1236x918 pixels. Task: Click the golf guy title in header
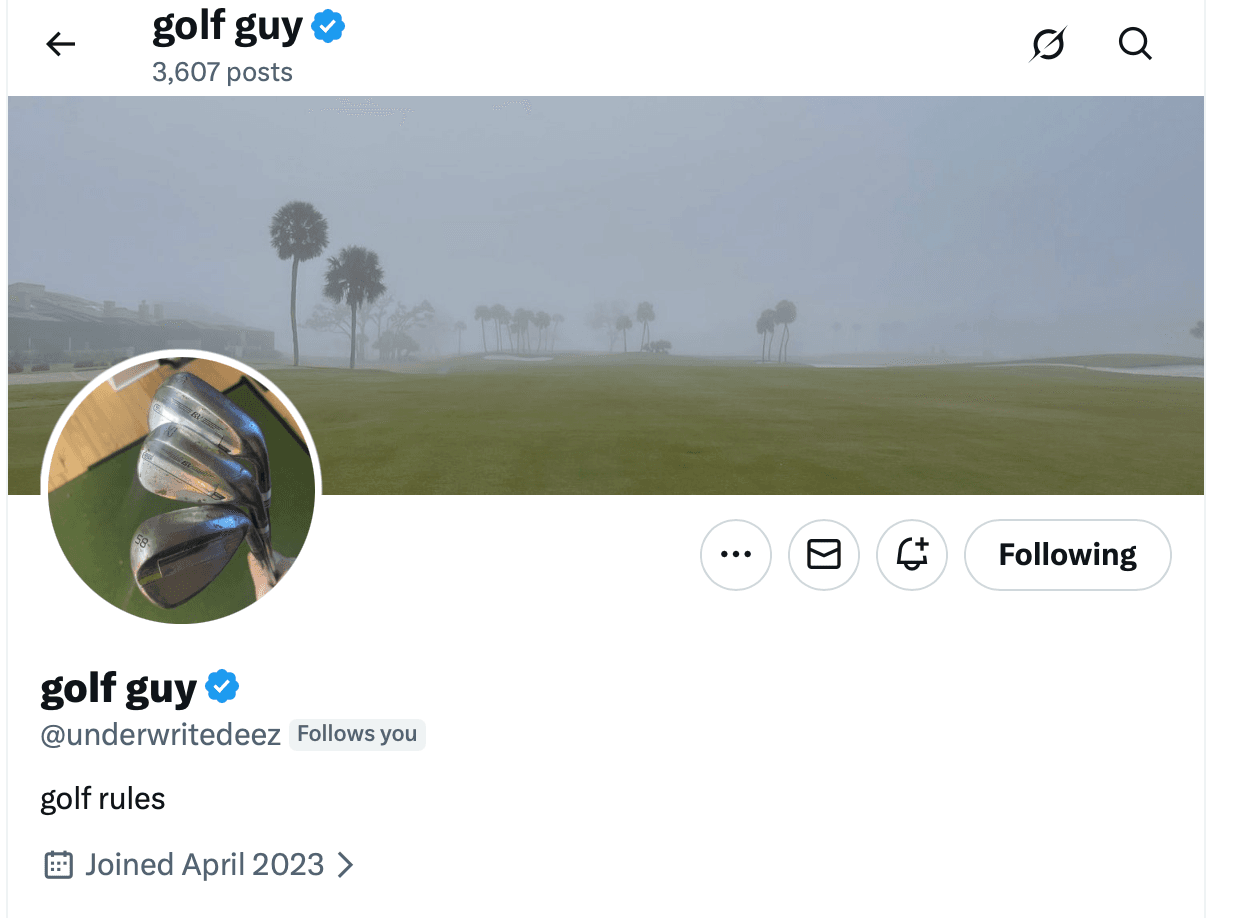point(227,28)
